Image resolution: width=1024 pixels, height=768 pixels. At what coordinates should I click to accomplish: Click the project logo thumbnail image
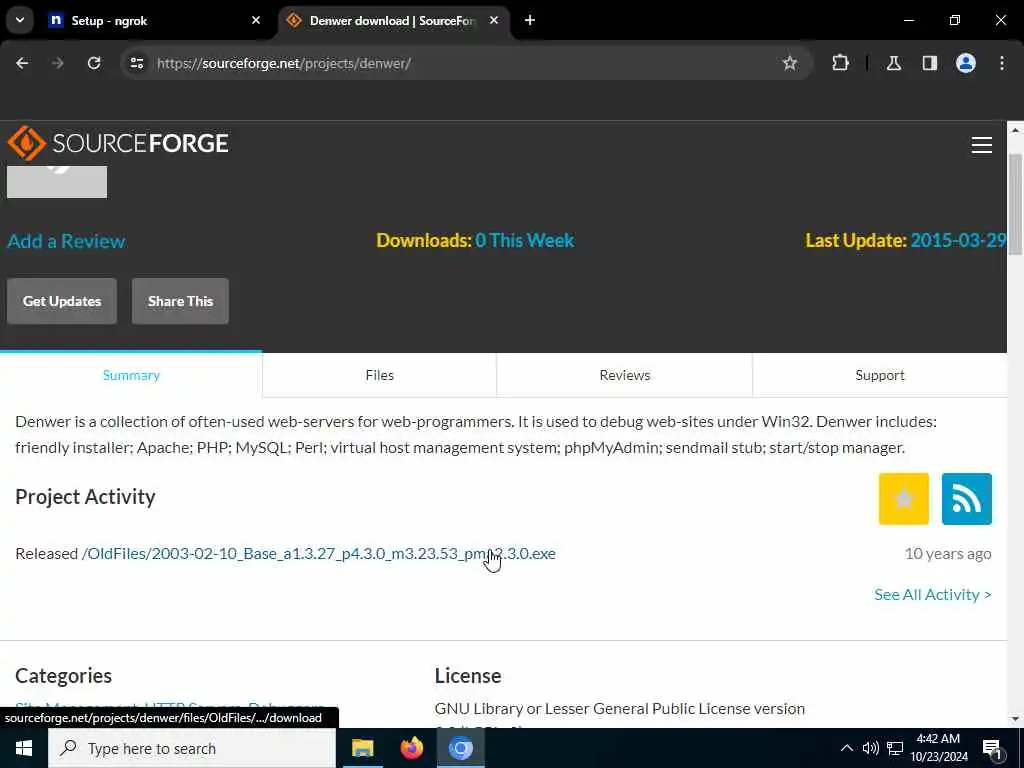tap(57, 182)
